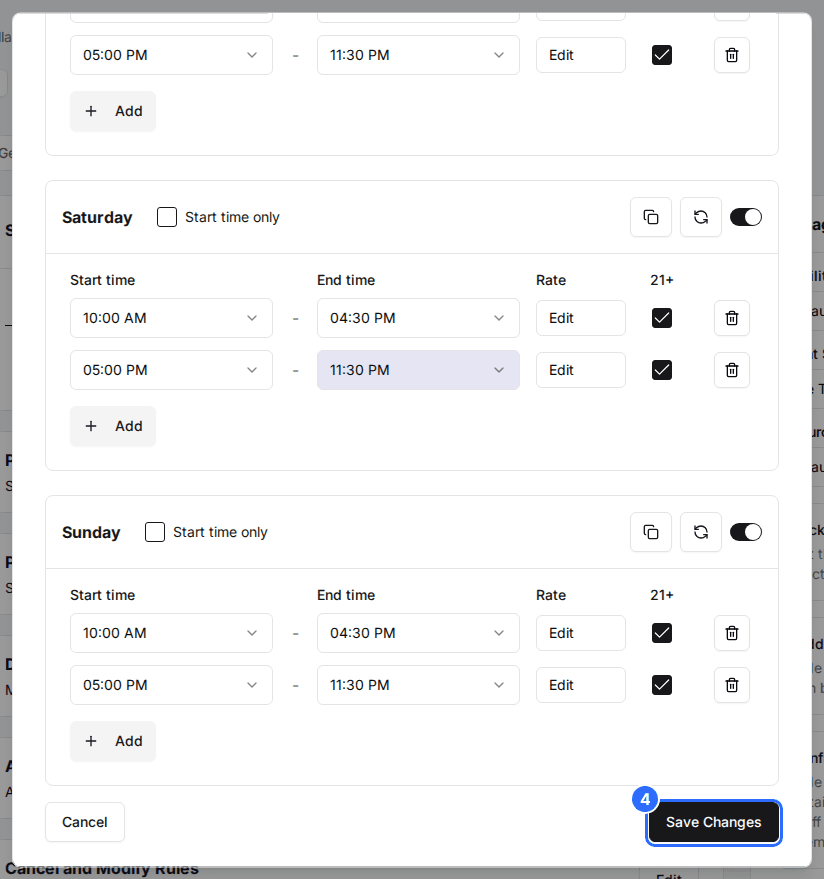The width and height of the screenshot is (824, 879).
Task: Click Cancel button
Action: (85, 822)
